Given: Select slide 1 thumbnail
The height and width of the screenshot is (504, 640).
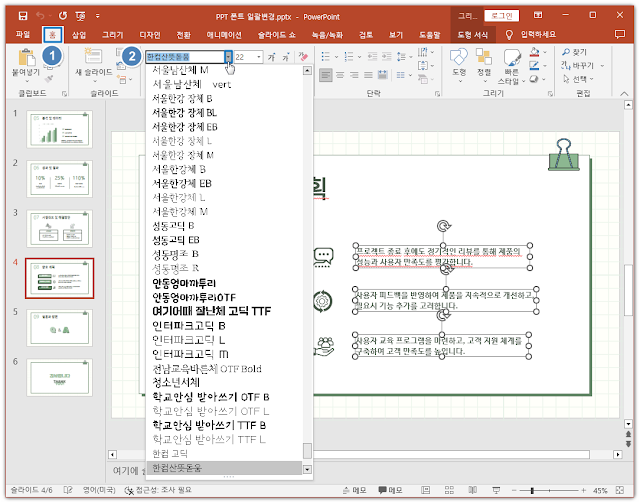Looking at the screenshot, I should coord(60,129).
